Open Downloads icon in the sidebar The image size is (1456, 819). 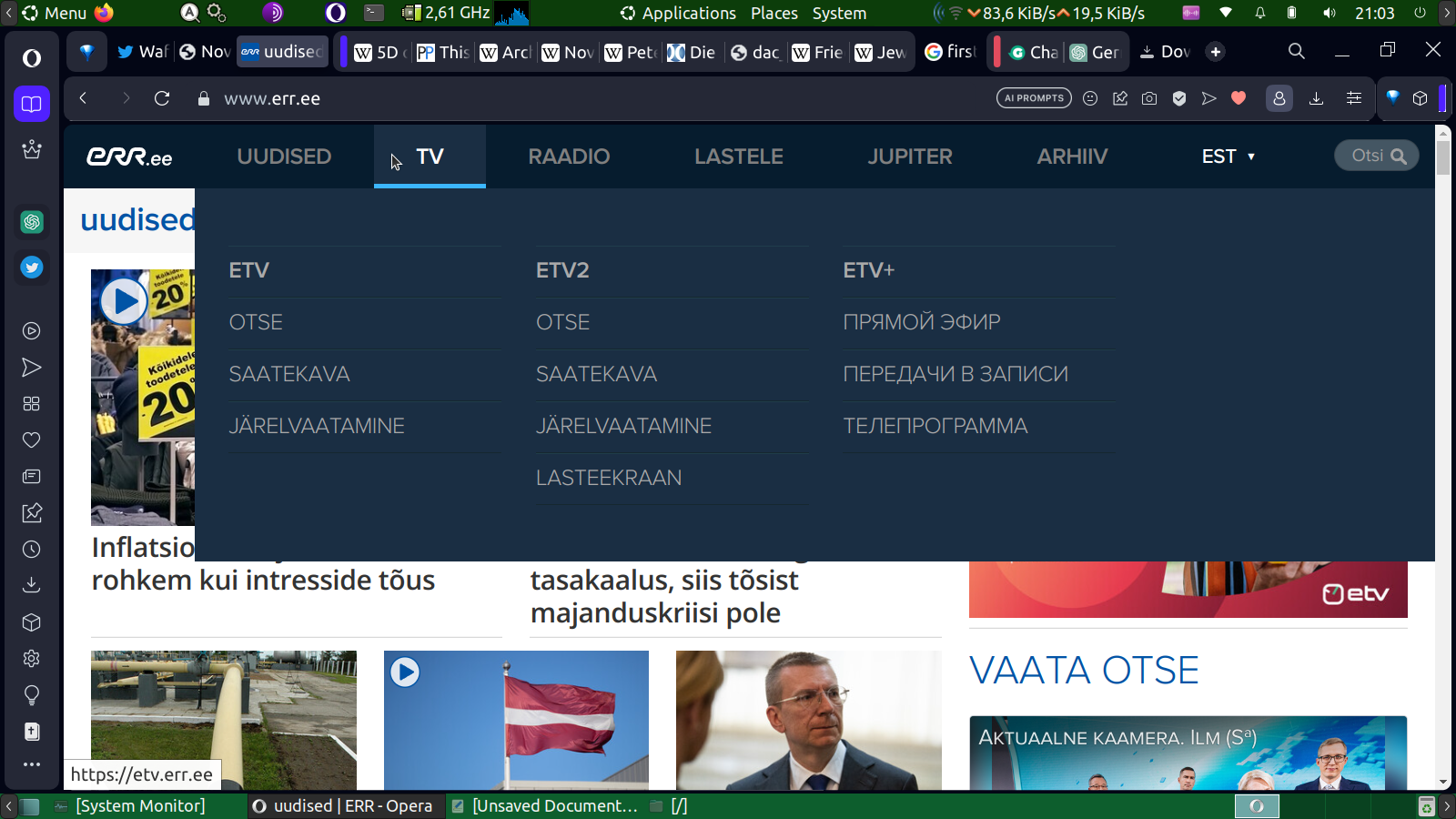(32, 585)
